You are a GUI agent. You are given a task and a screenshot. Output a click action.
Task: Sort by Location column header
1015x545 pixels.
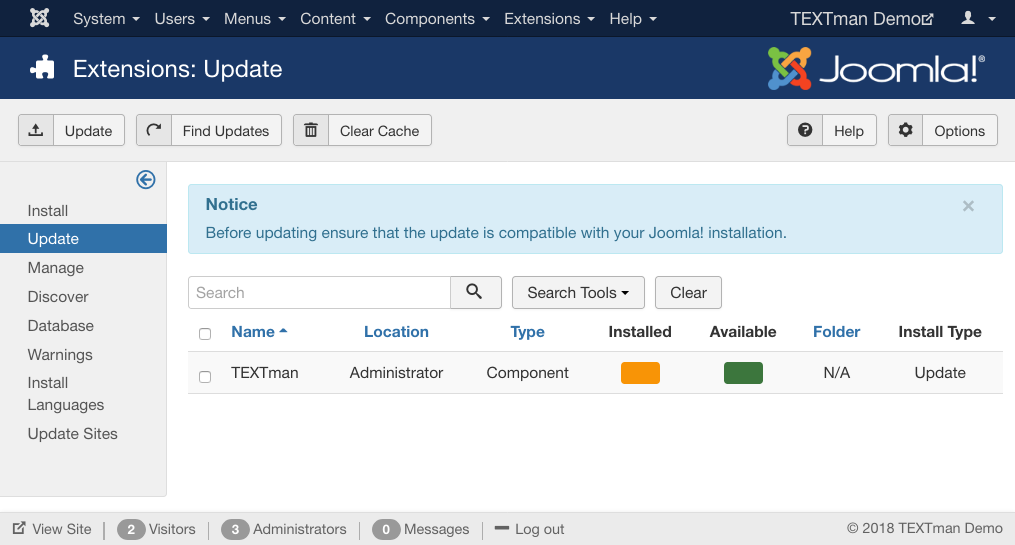pos(396,331)
